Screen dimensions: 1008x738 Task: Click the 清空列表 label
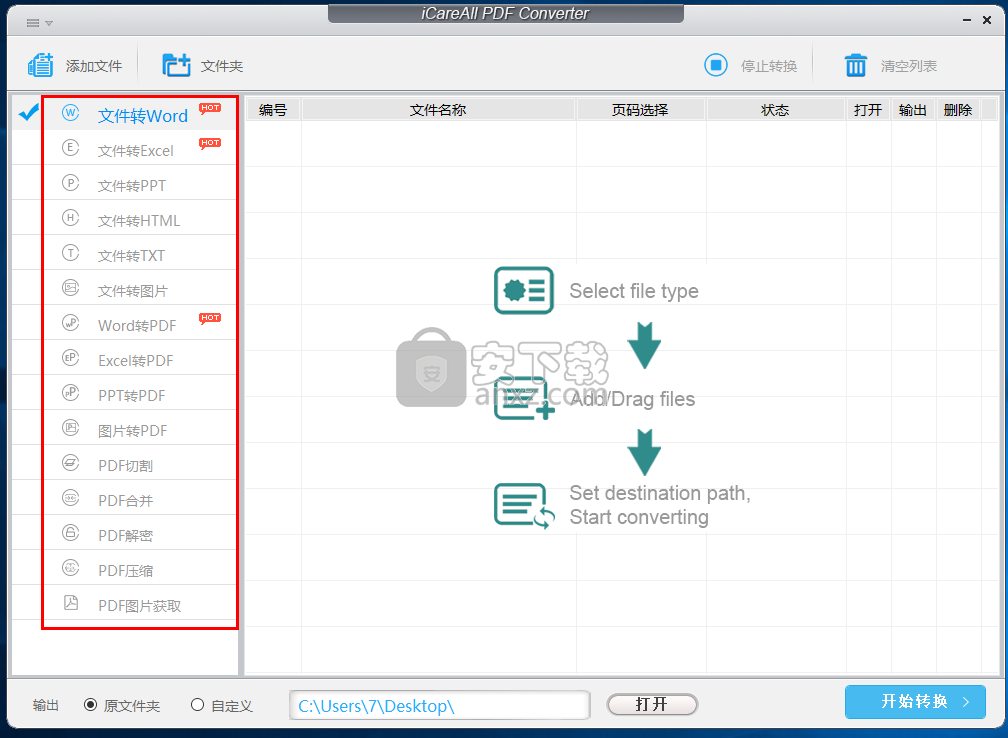[x=909, y=66]
